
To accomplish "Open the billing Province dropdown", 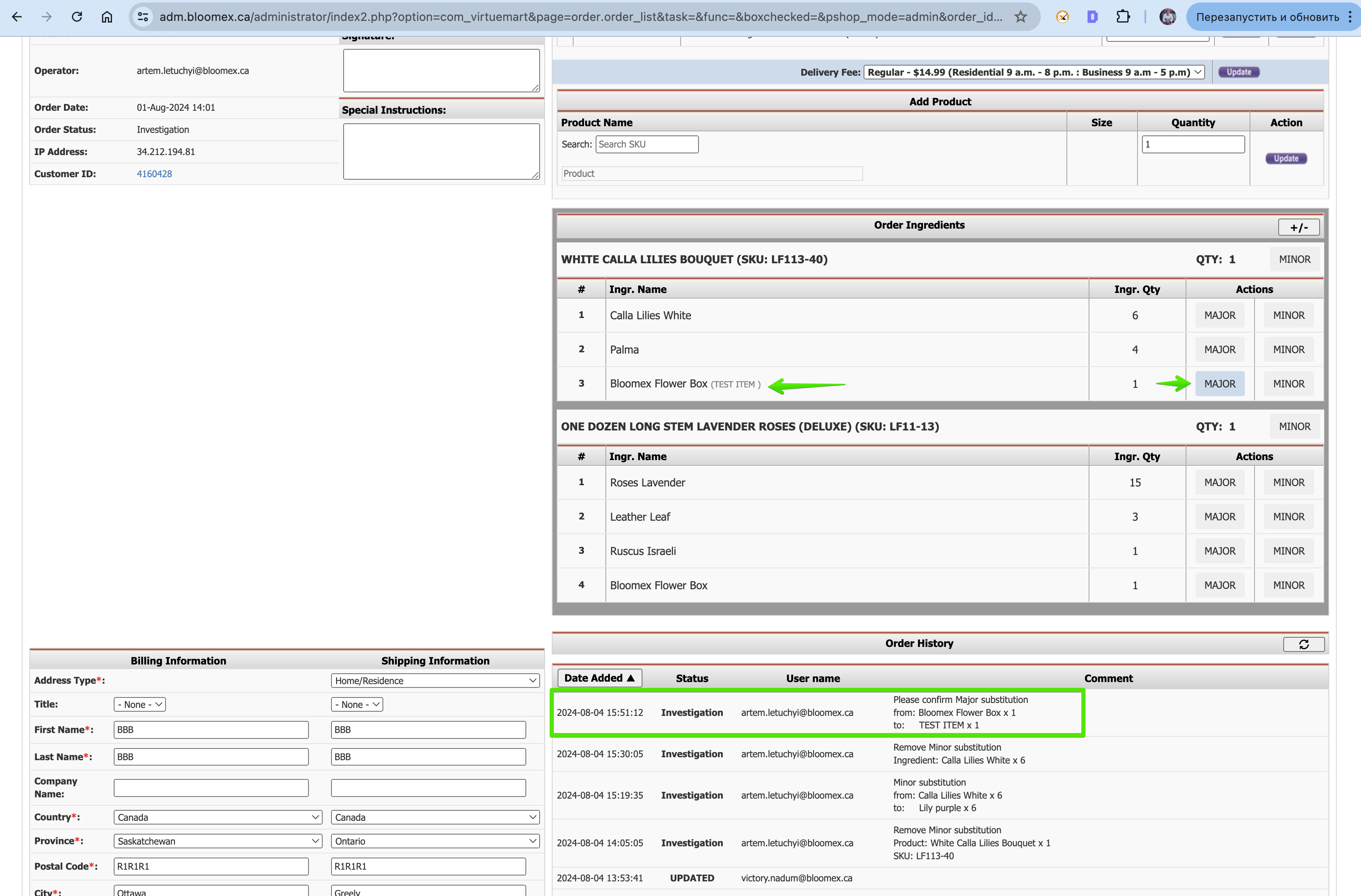I will 218,841.
